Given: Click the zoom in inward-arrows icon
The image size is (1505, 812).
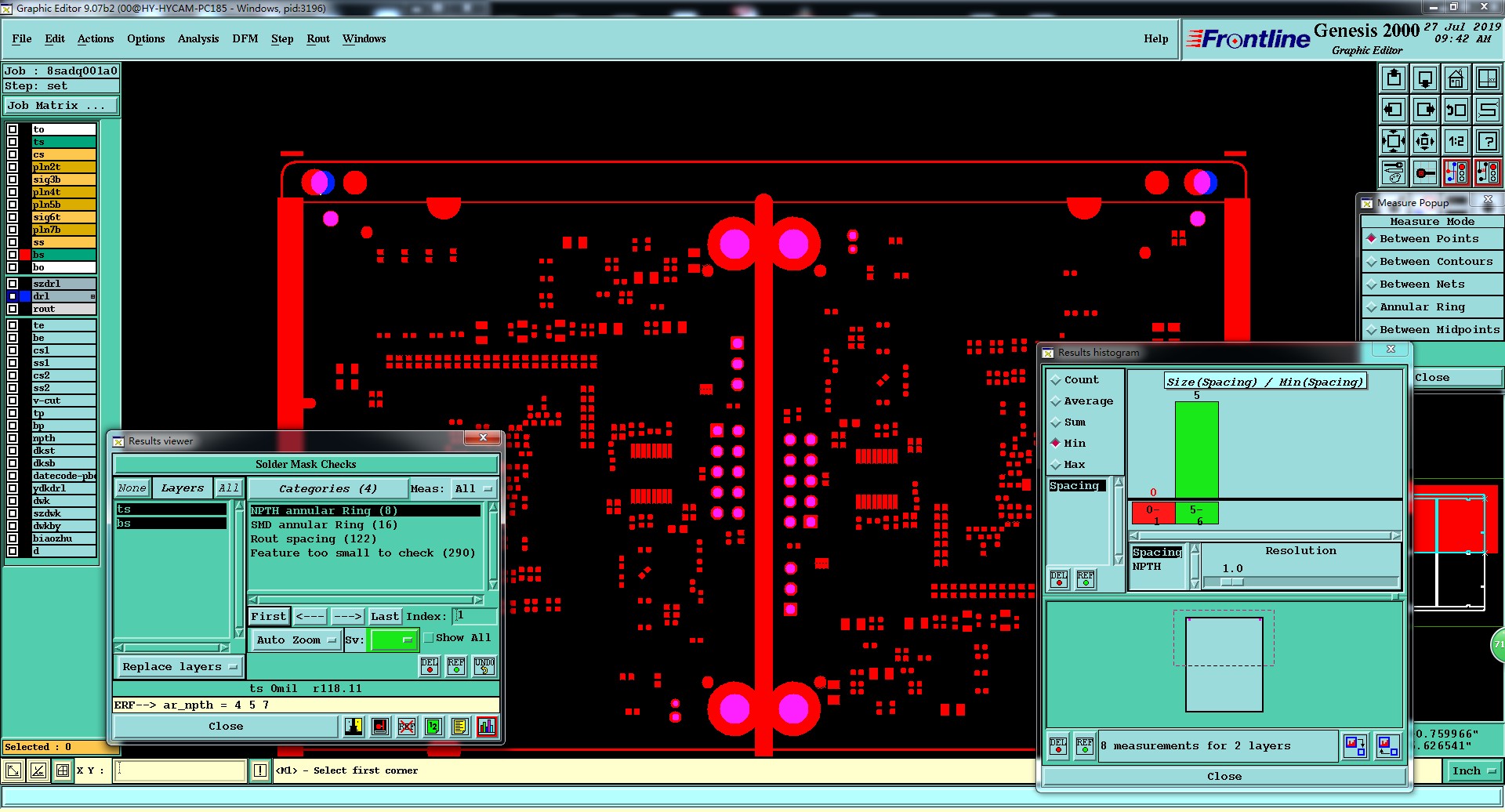Looking at the screenshot, I should click(x=1394, y=141).
